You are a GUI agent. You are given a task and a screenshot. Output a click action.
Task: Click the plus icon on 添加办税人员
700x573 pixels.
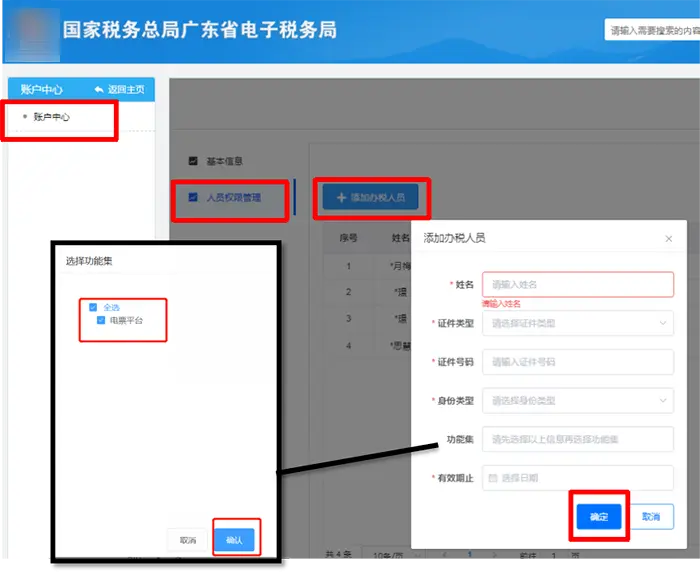341,198
